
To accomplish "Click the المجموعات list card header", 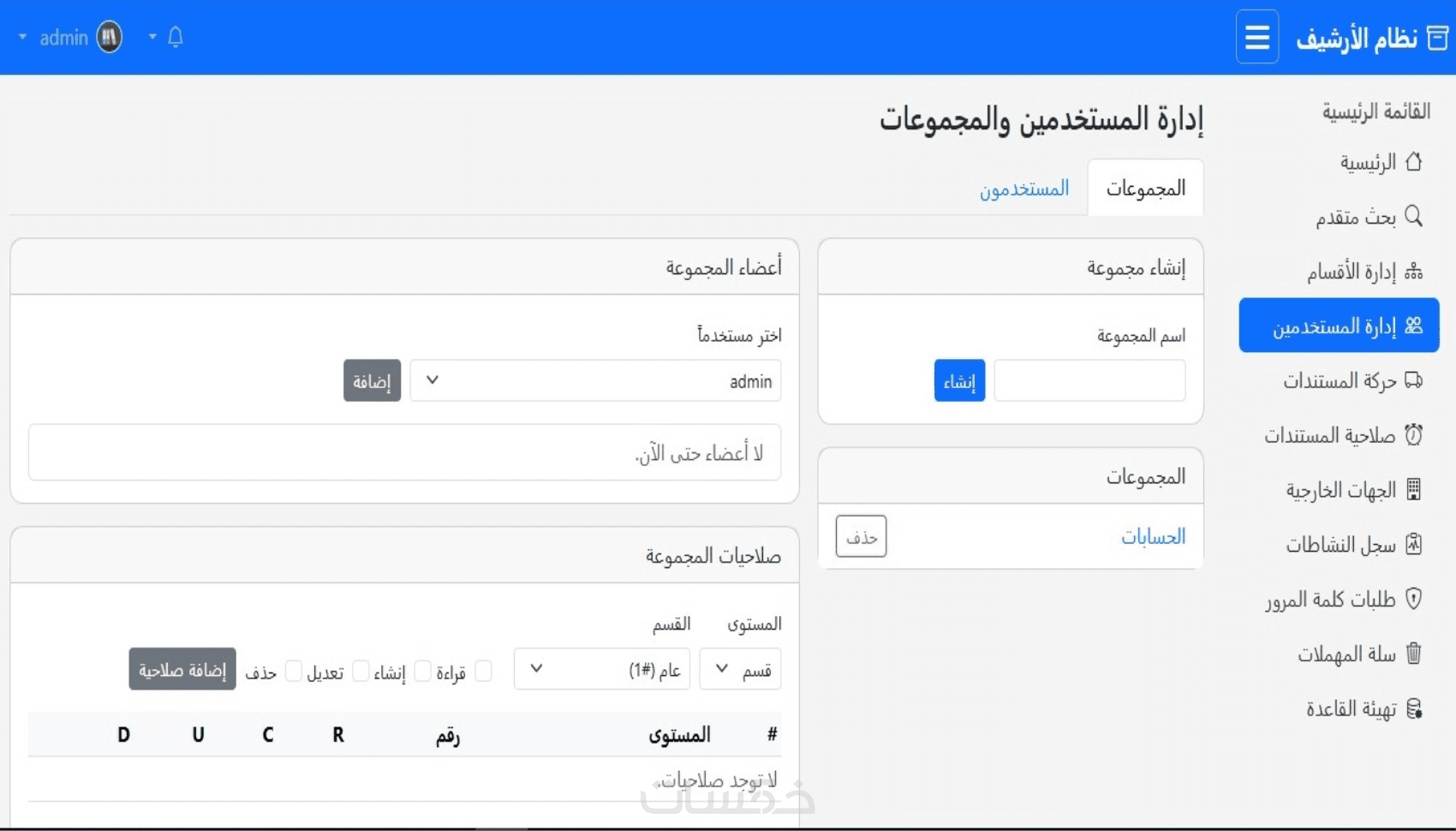I will 1011,475.
